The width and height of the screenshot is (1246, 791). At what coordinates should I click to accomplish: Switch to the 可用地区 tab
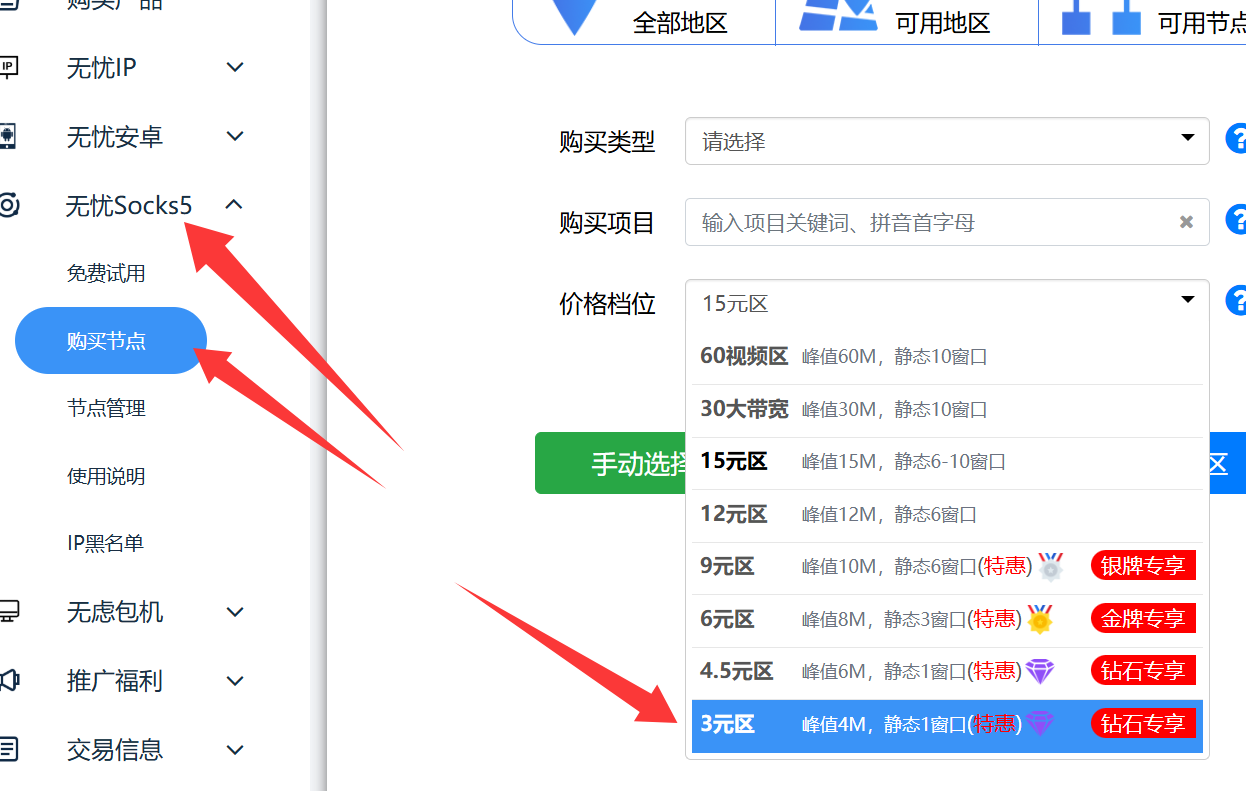(906, 20)
